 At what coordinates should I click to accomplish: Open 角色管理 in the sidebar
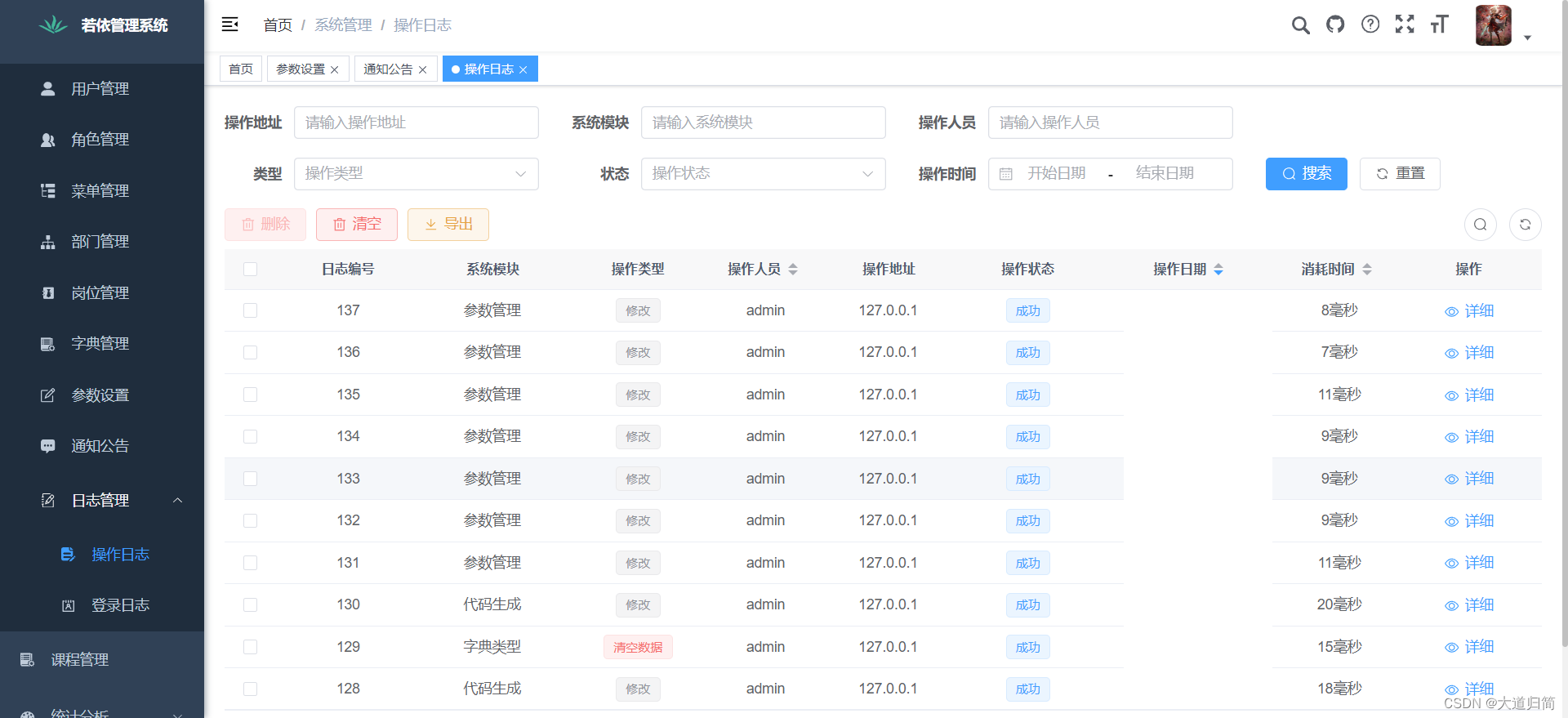pyautogui.click(x=102, y=140)
